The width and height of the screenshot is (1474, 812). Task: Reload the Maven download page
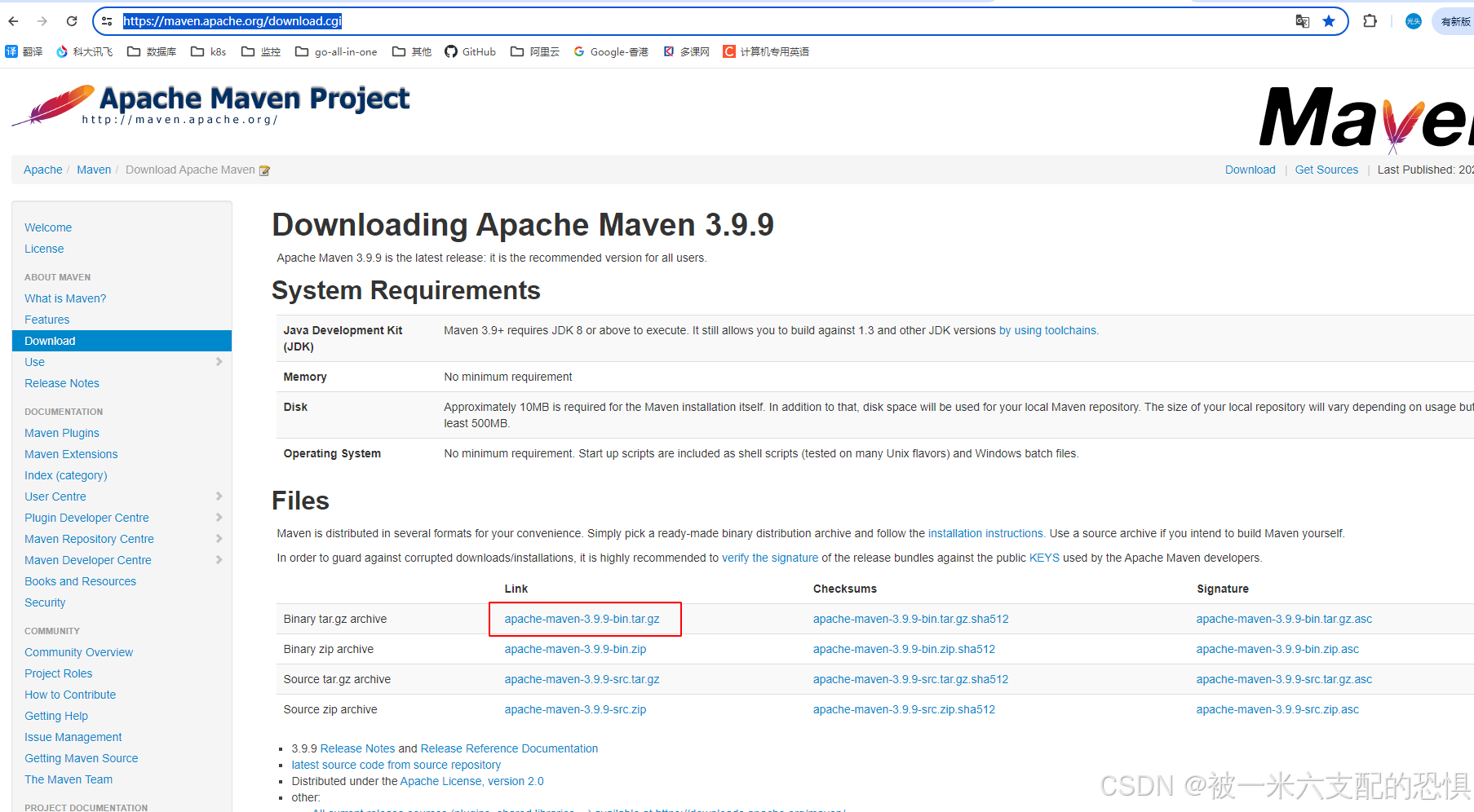pyautogui.click(x=72, y=21)
